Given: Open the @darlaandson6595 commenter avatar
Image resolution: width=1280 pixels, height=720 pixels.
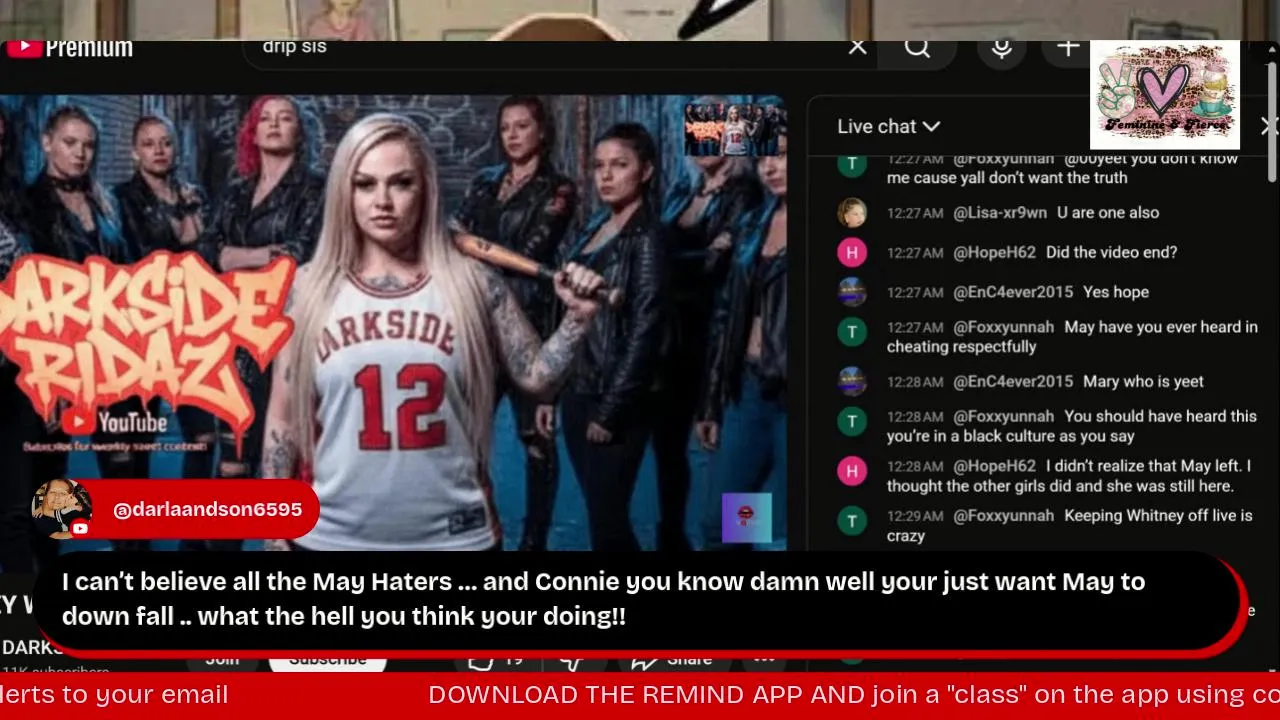Looking at the screenshot, I should [x=62, y=509].
